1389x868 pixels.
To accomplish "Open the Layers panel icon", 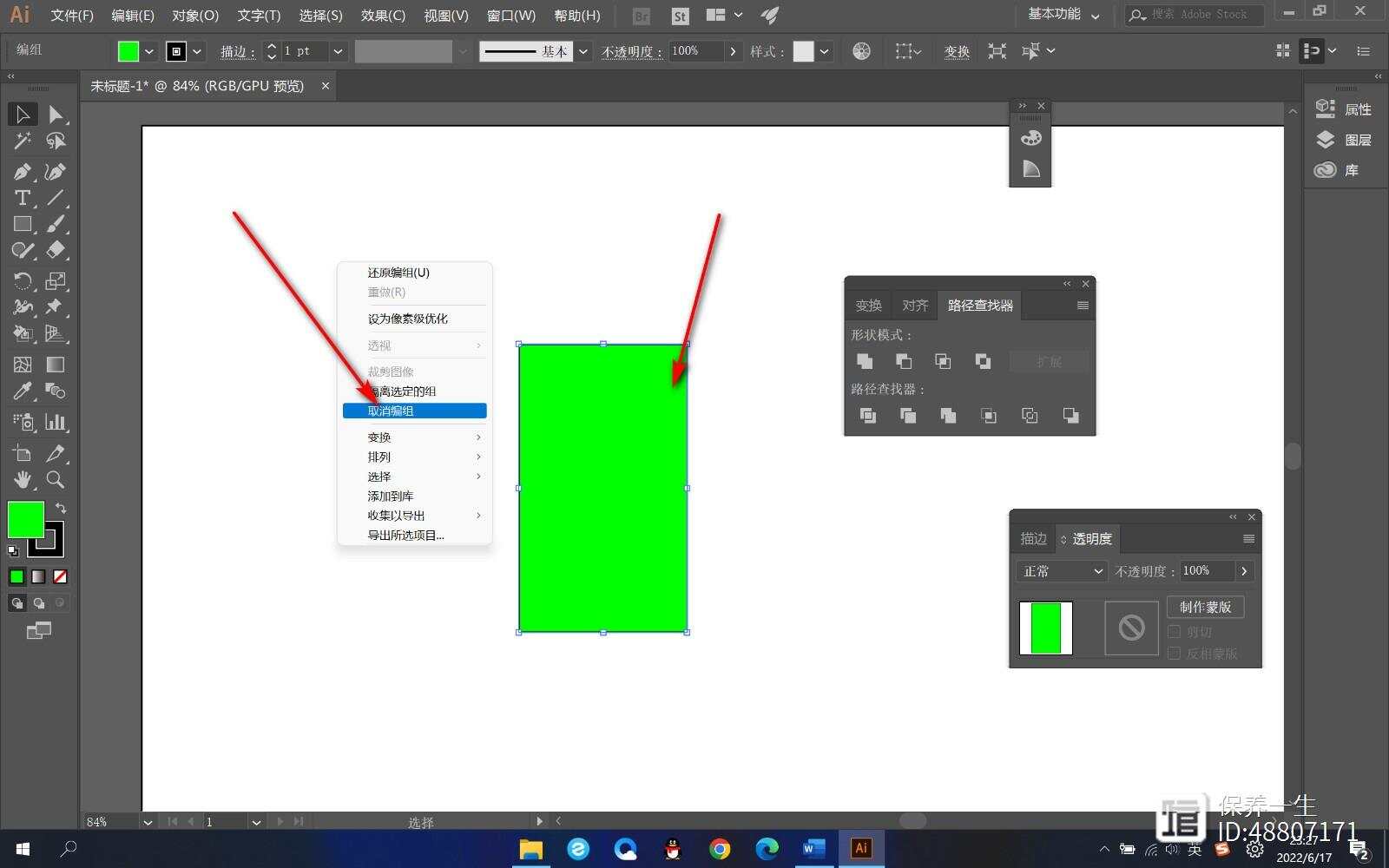I will (x=1326, y=140).
